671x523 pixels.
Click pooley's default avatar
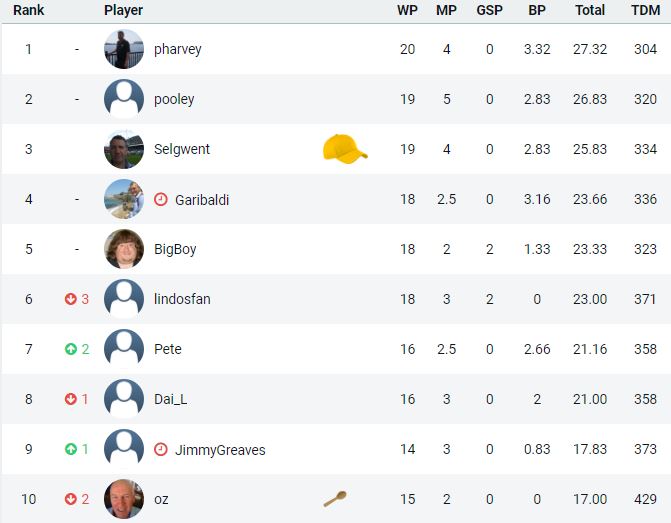tap(124, 99)
